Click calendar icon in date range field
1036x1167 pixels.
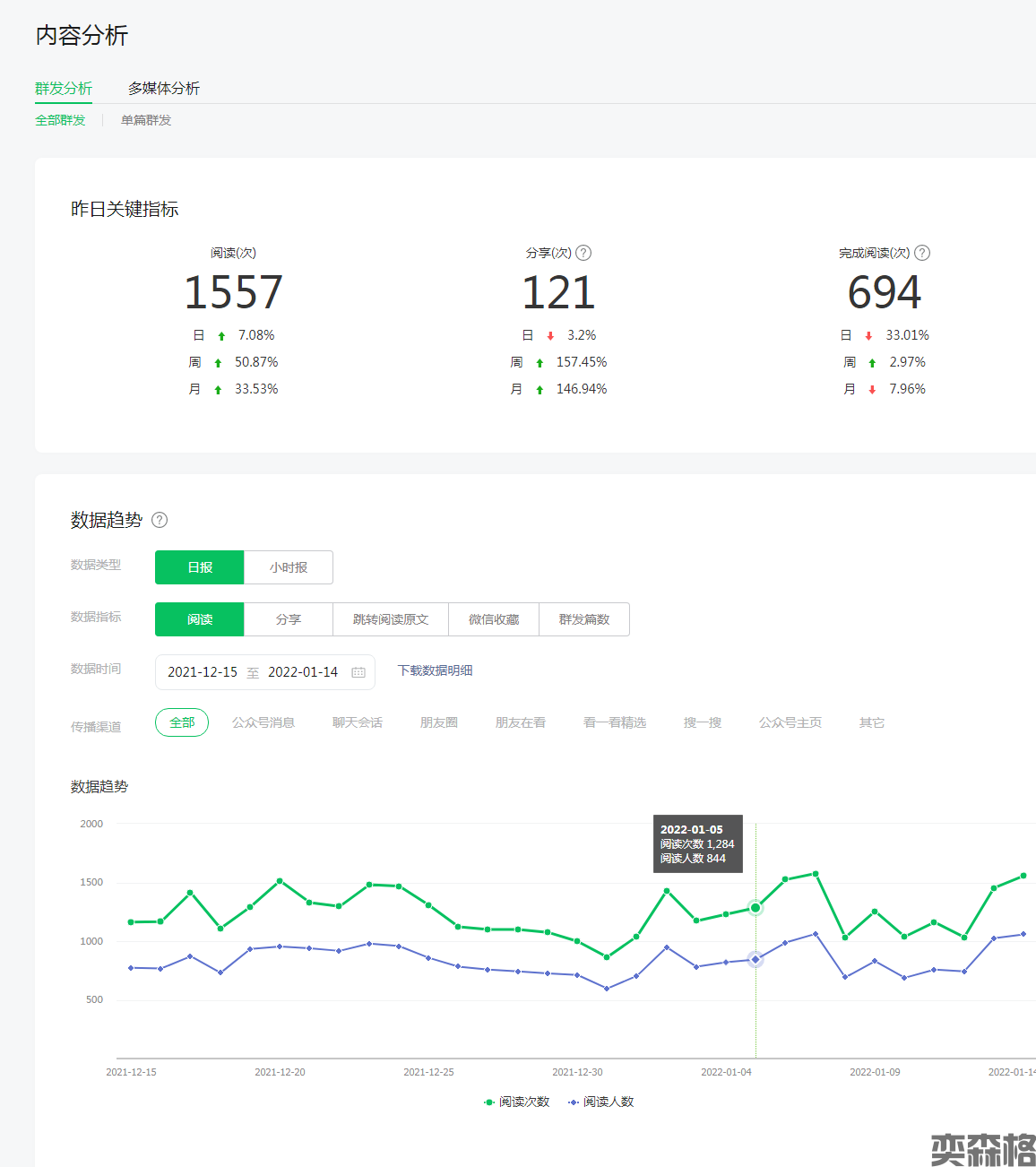(x=358, y=672)
